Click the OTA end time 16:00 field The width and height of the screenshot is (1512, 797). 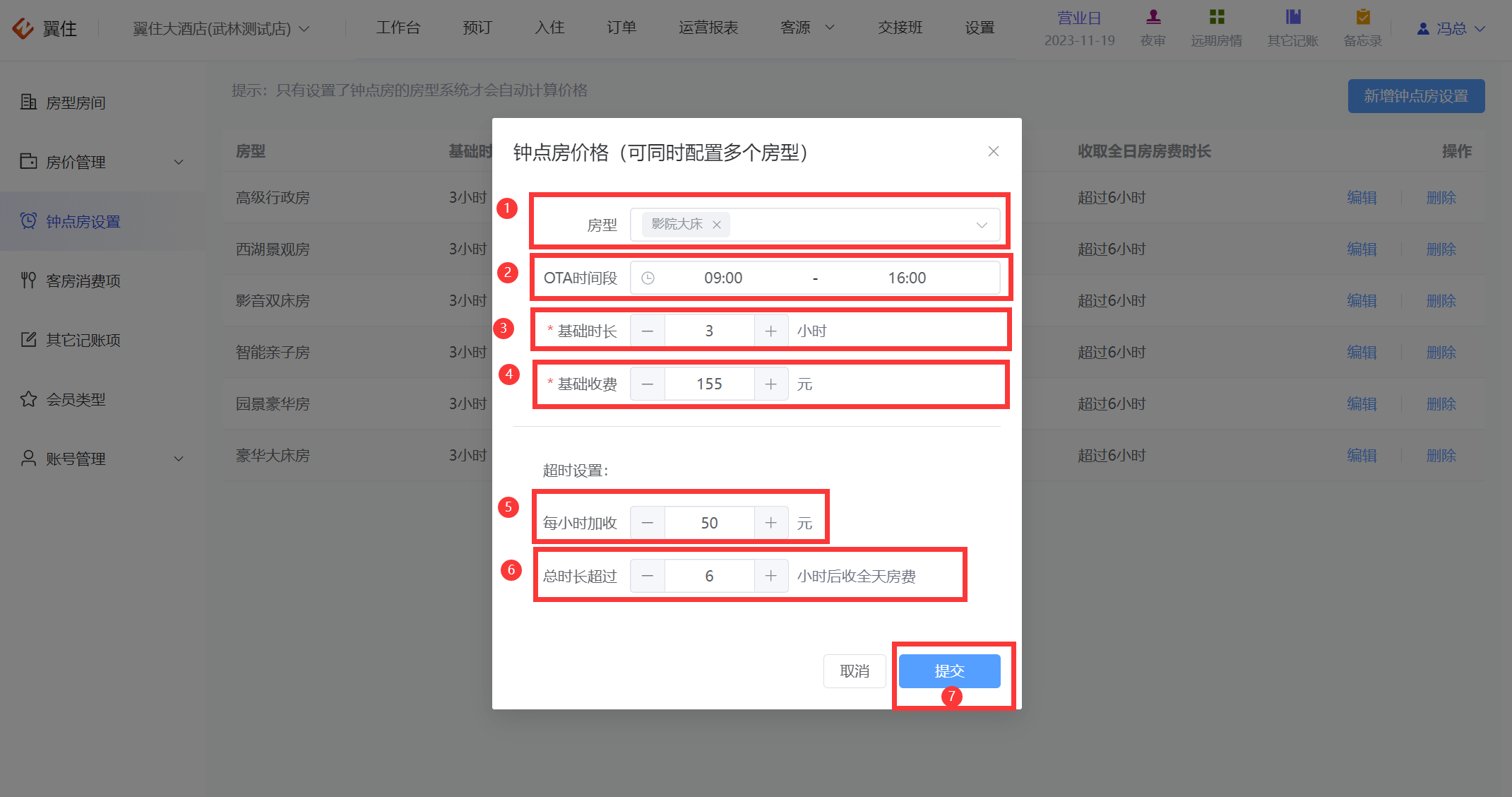point(907,278)
